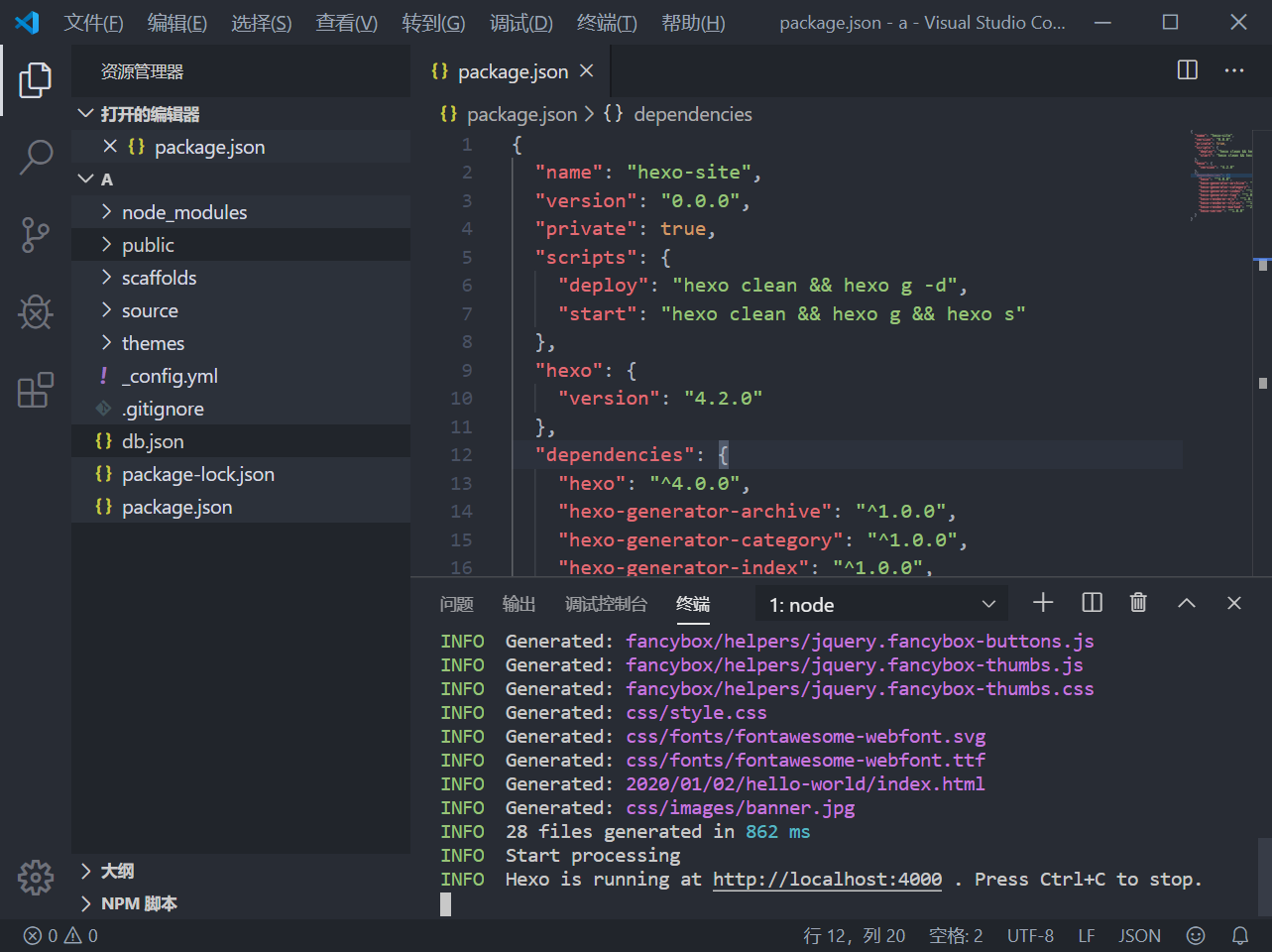Maximize the panel with up chevron
Viewport: 1272px width, 952px height.
1186,603
